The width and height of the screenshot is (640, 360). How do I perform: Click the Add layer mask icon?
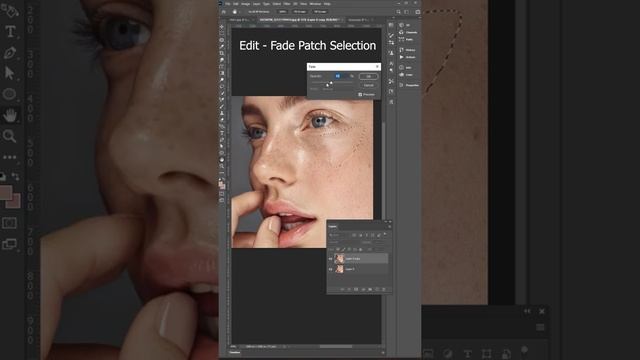click(356, 289)
